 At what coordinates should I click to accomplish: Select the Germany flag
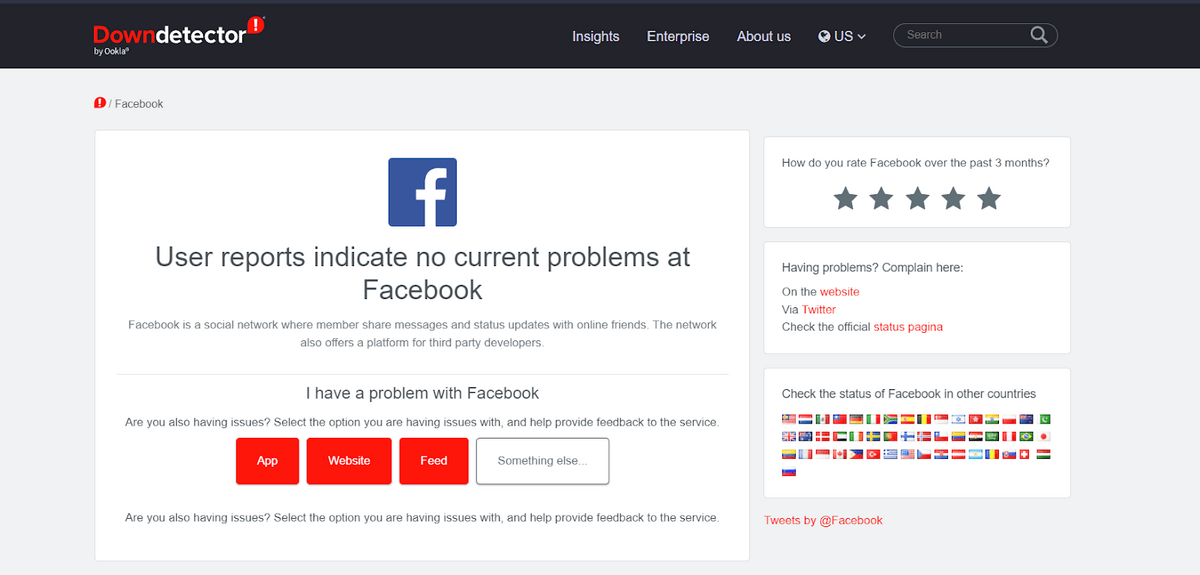855,419
